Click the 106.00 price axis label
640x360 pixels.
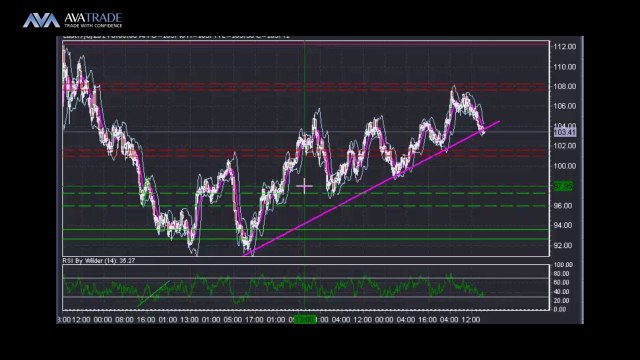pyautogui.click(x=564, y=106)
